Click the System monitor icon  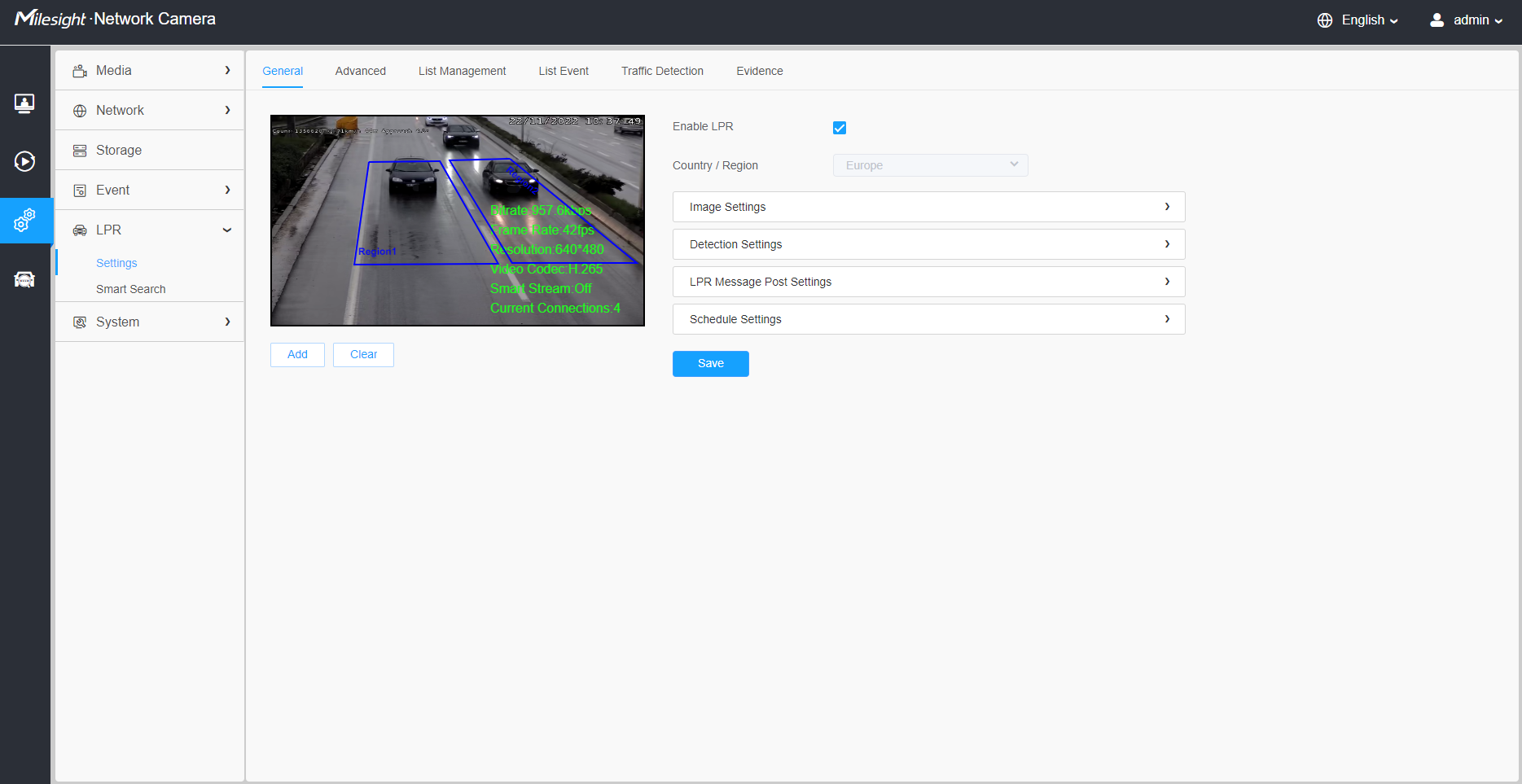(80, 322)
